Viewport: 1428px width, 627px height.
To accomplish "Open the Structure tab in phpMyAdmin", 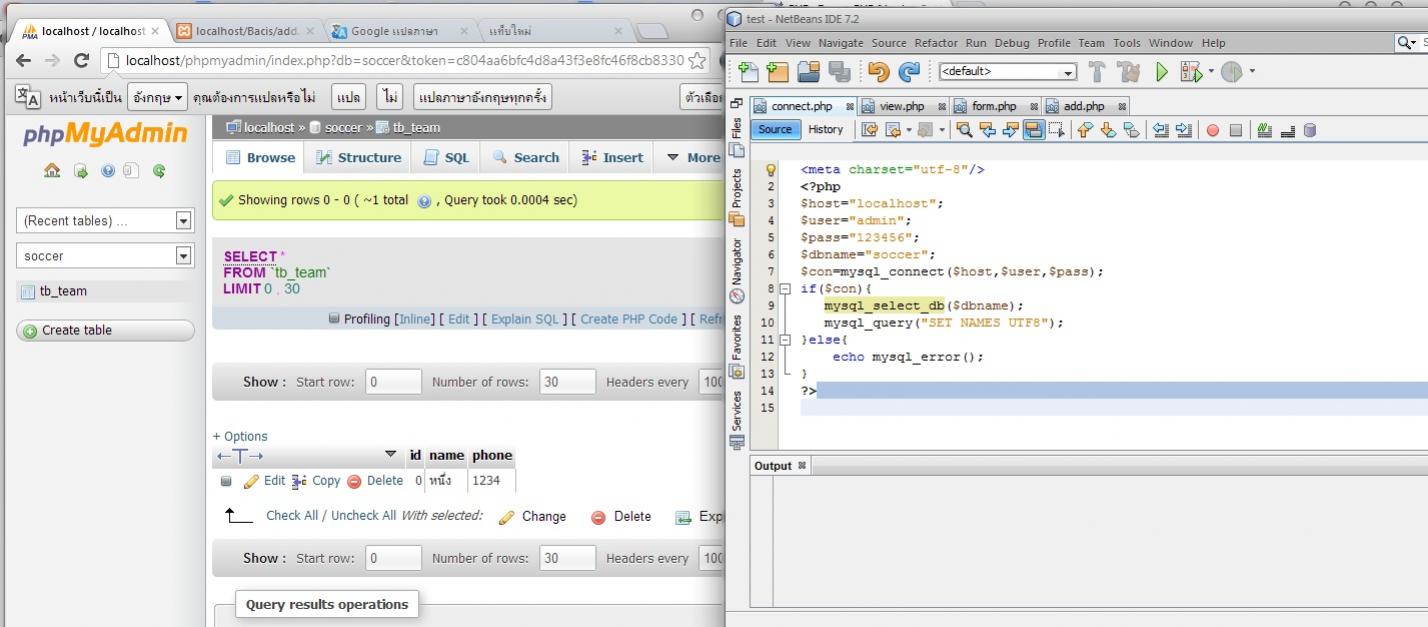I will pos(358,157).
